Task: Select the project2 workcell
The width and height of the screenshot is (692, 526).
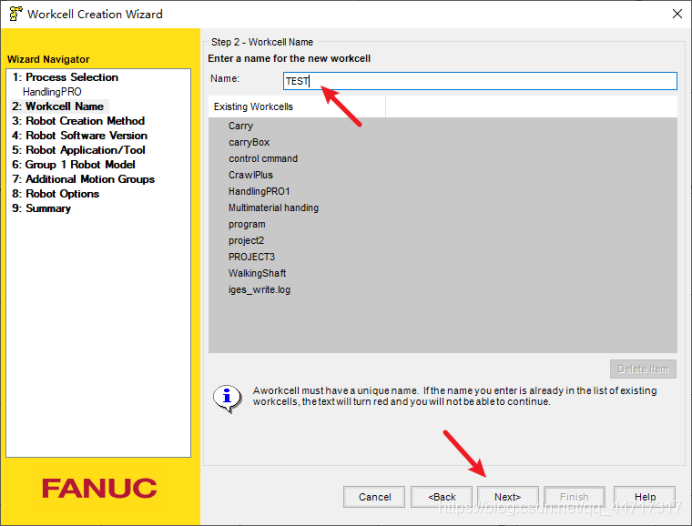Action: (246, 240)
